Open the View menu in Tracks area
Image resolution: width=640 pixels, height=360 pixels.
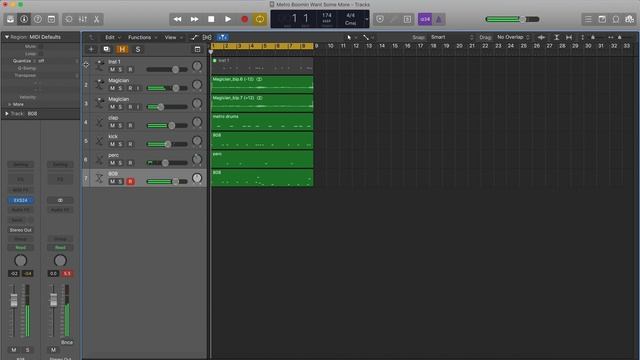(173, 38)
